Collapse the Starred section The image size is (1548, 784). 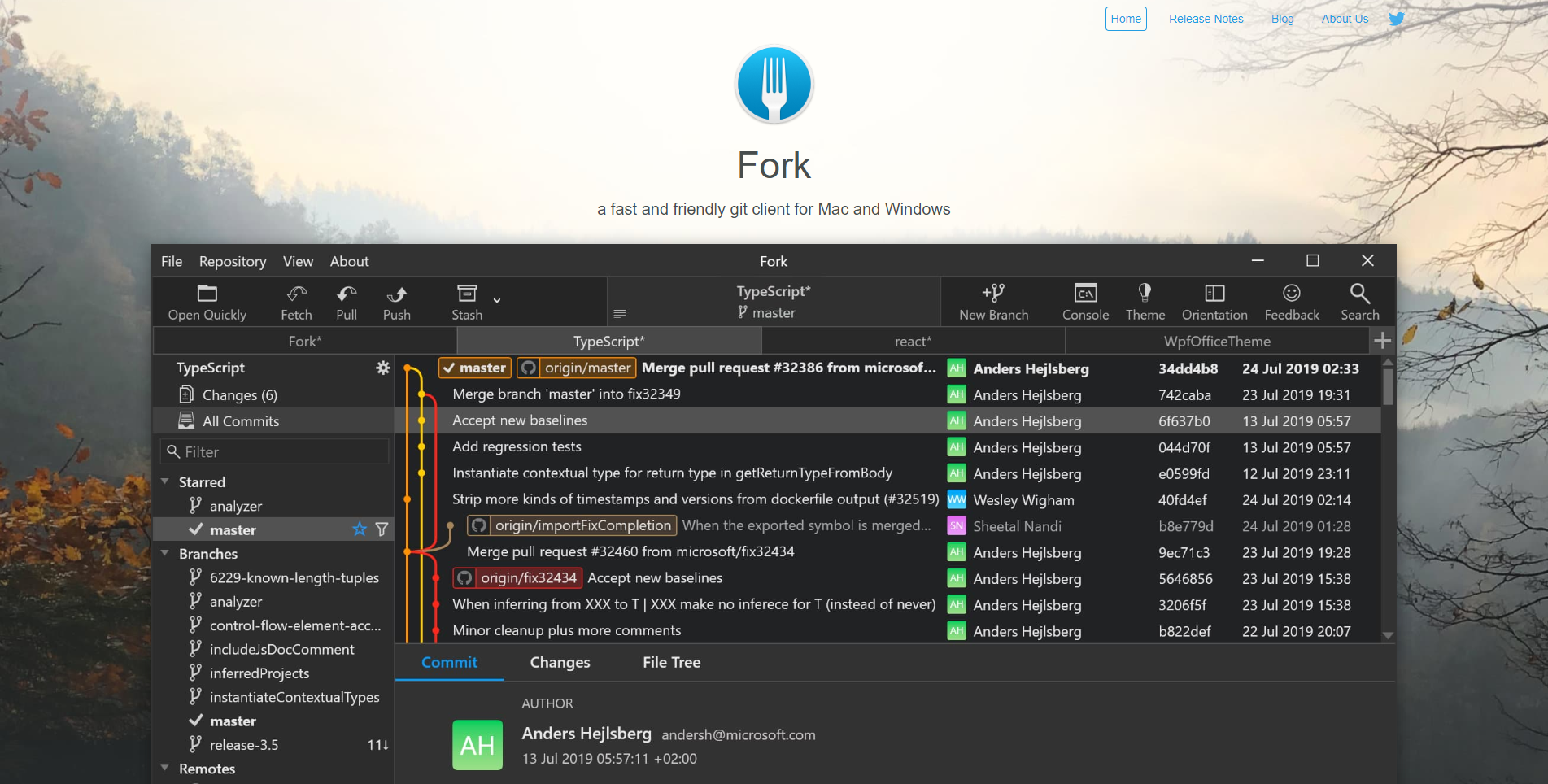[165, 481]
